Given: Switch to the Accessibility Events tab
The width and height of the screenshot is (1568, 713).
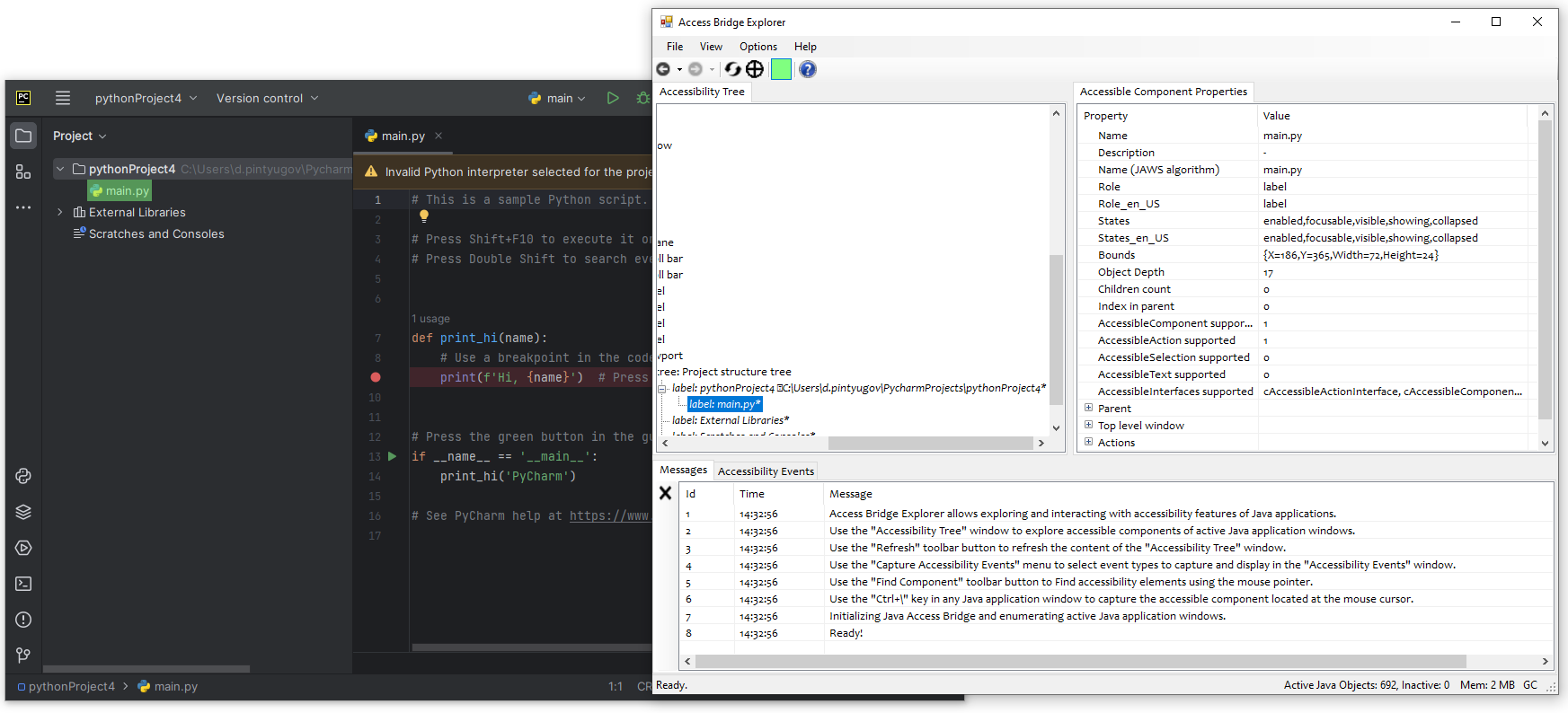Looking at the screenshot, I should pos(766,471).
